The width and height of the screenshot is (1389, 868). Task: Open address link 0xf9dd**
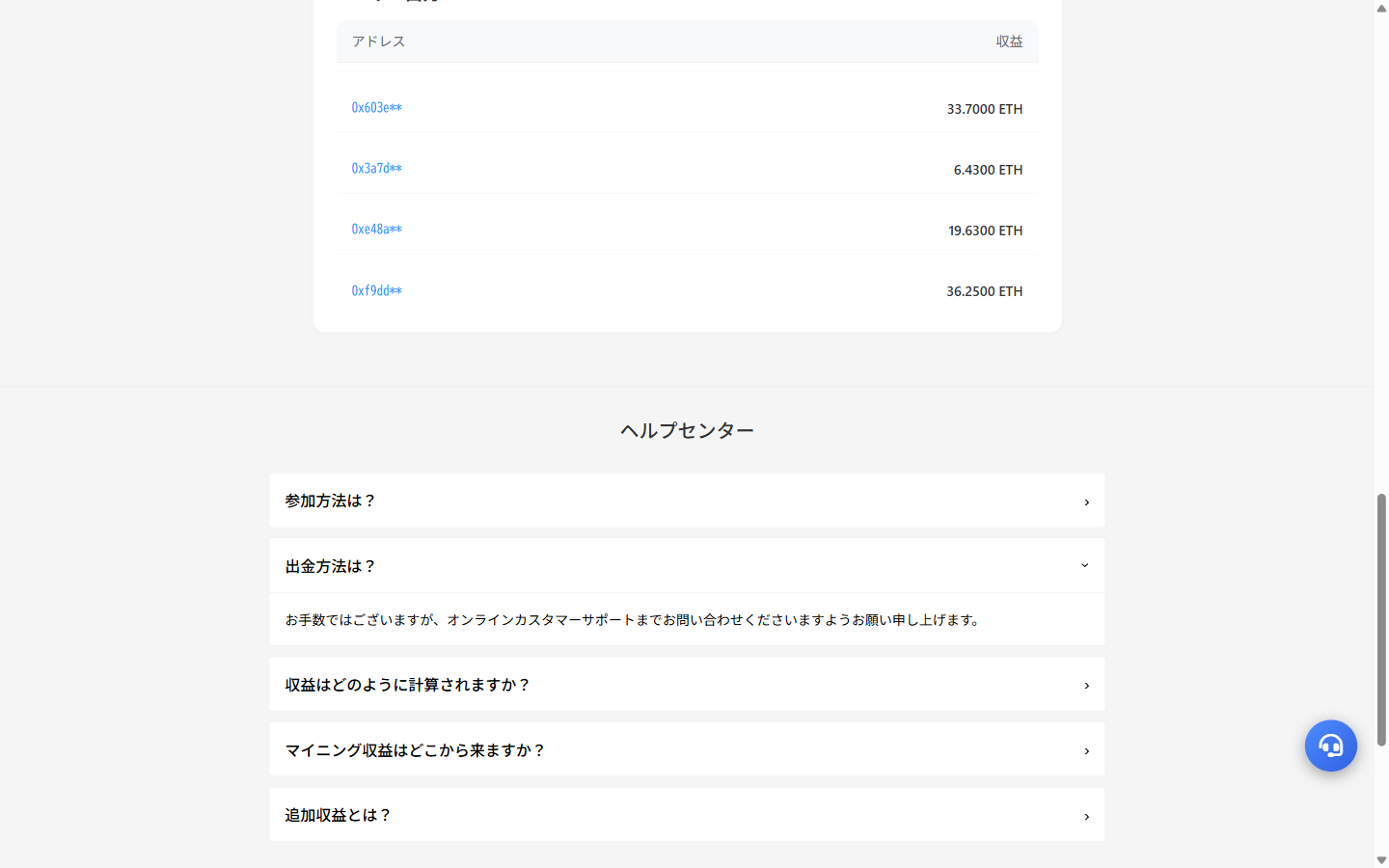click(376, 290)
